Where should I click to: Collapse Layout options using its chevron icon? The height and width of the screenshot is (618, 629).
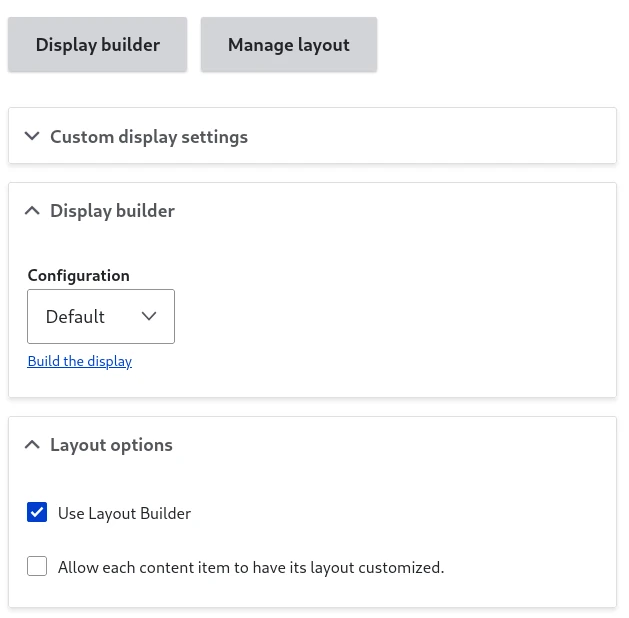click(32, 444)
